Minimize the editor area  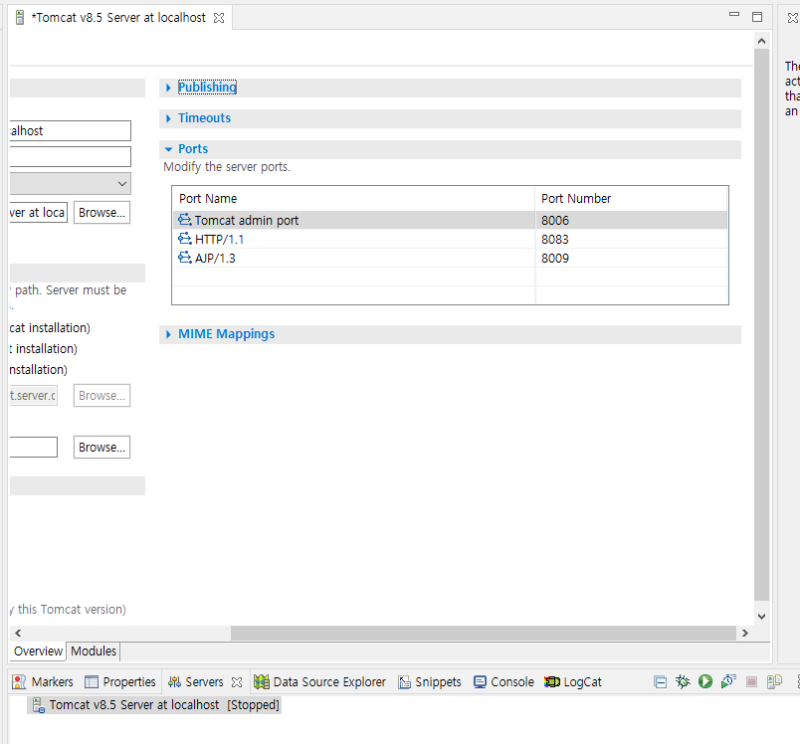point(734,15)
